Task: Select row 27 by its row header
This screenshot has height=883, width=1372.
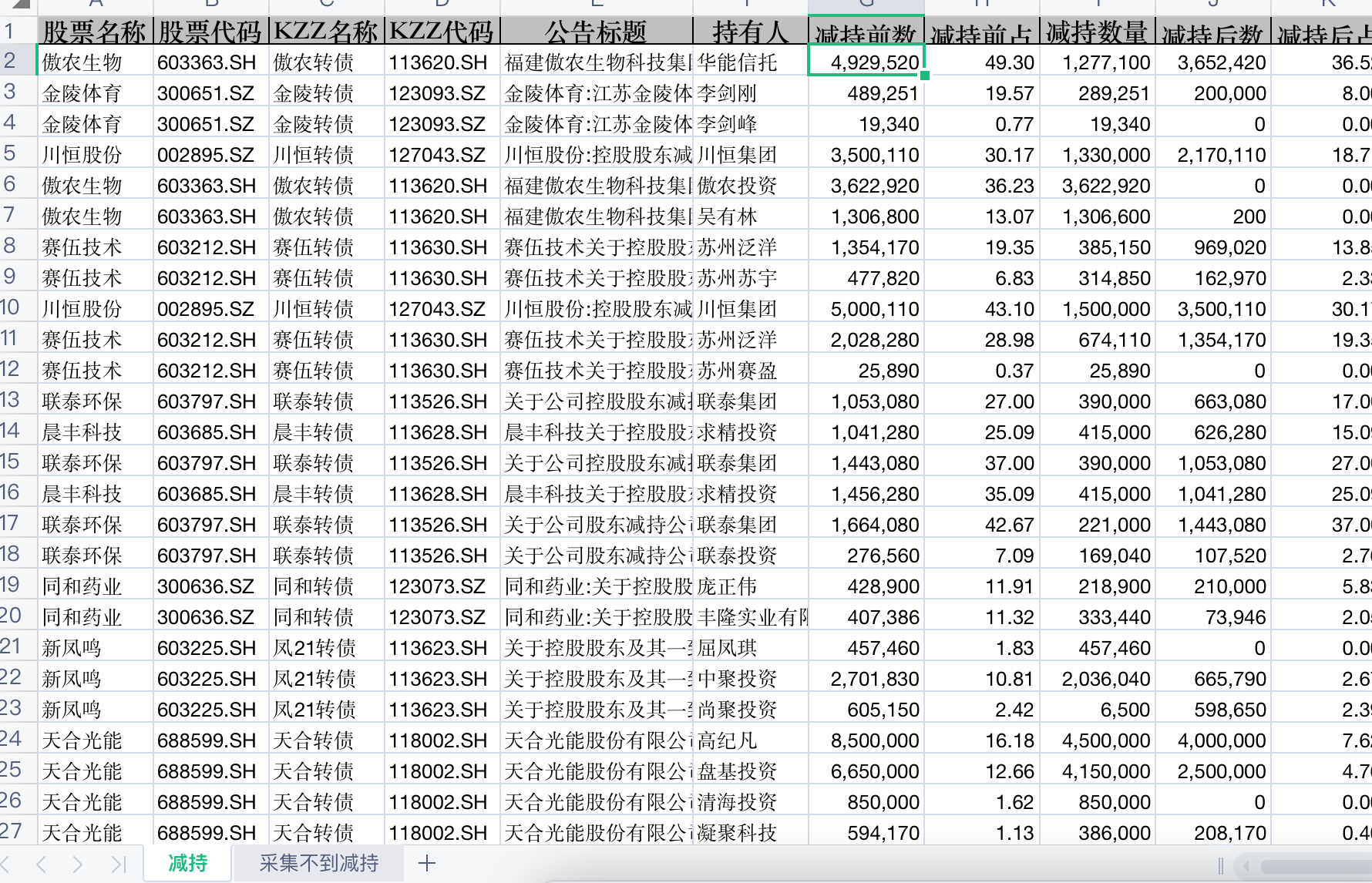Action: click(17, 831)
